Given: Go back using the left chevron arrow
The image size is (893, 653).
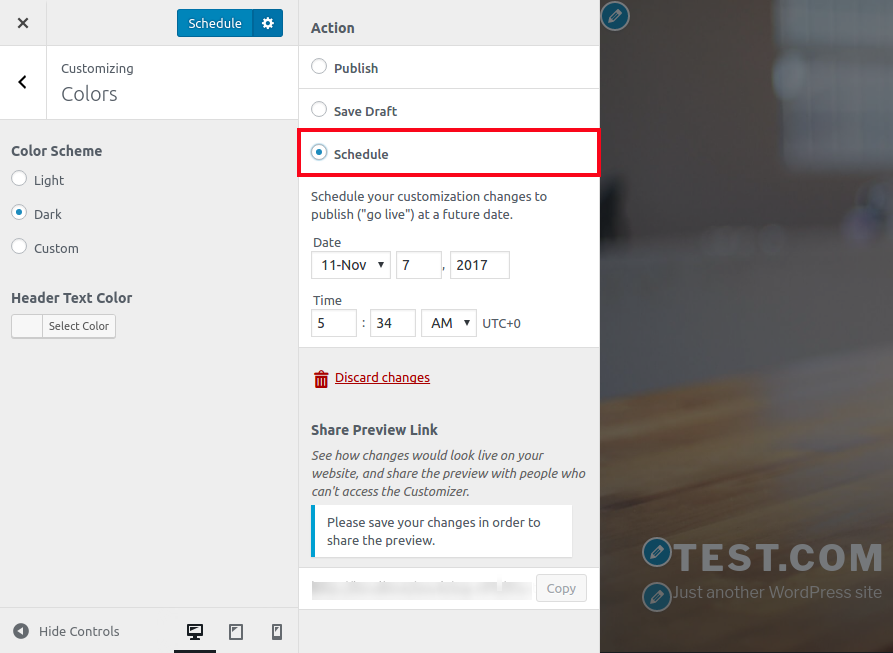Looking at the screenshot, I should tap(23, 83).
